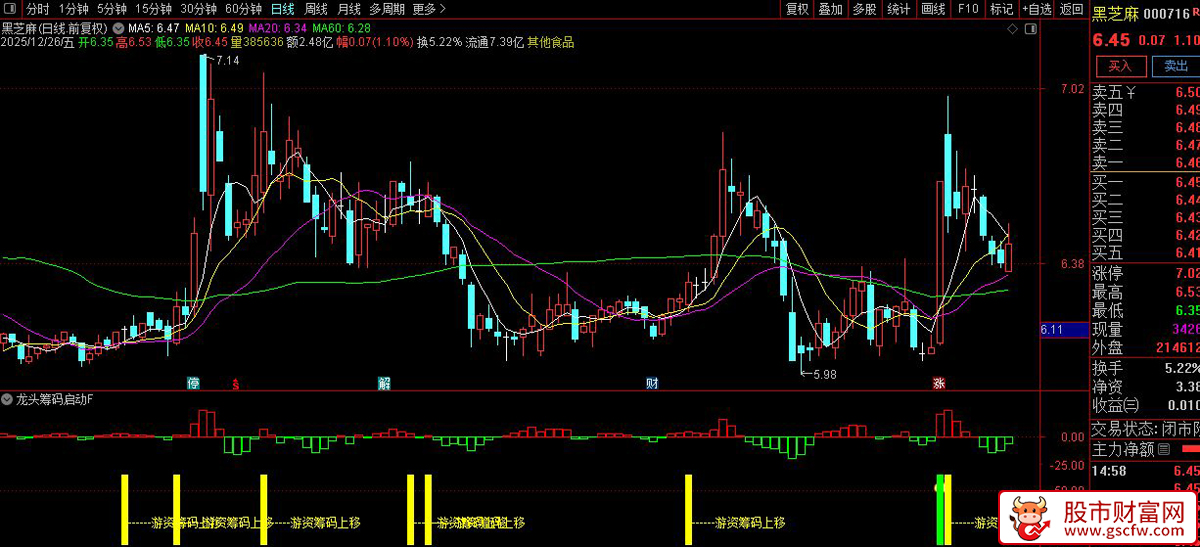Switch to the 30分钟 period tab
1200x547 pixels.
pyautogui.click(x=198, y=9)
